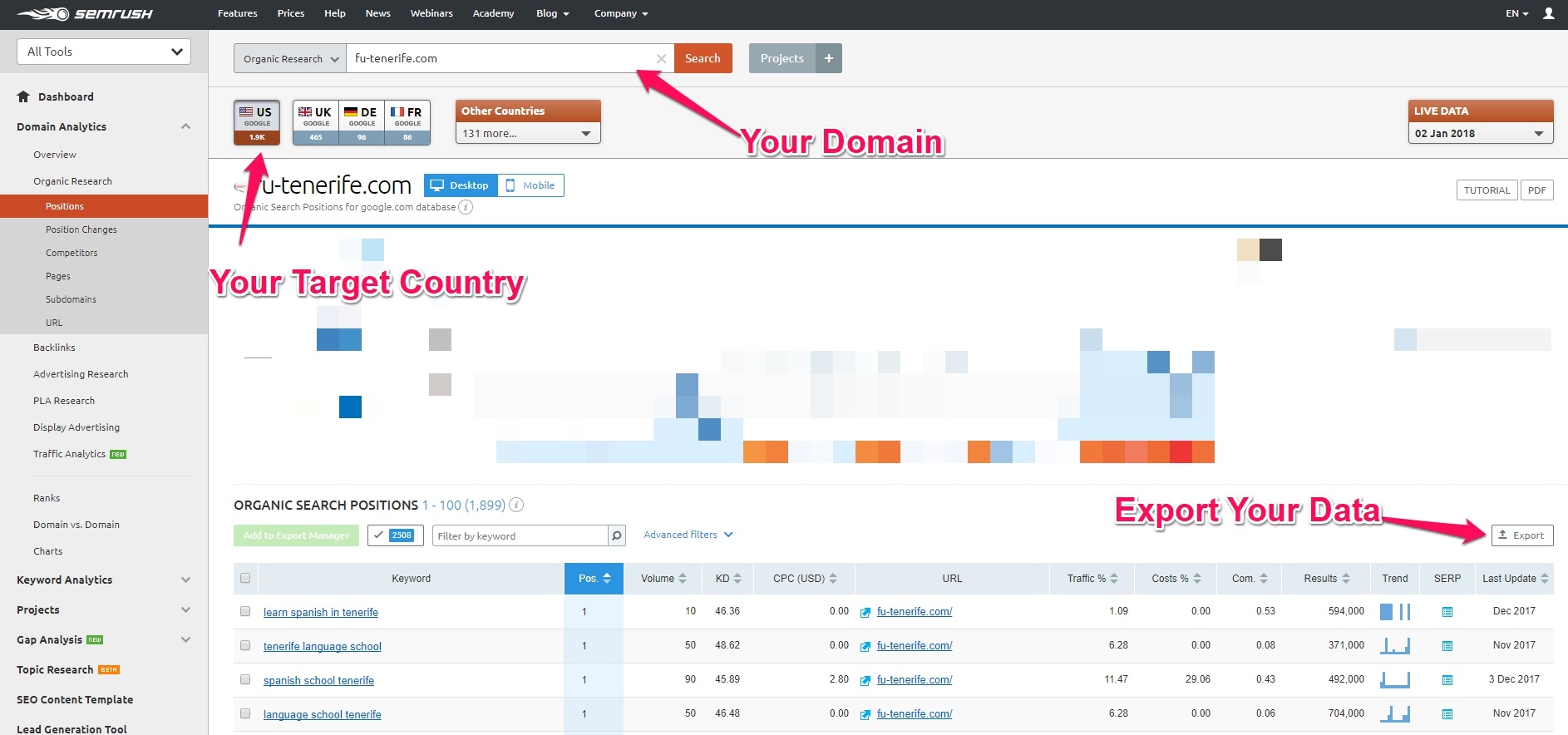Sort by the Volume column
Image resolution: width=1568 pixels, height=735 pixels.
click(x=663, y=579)
